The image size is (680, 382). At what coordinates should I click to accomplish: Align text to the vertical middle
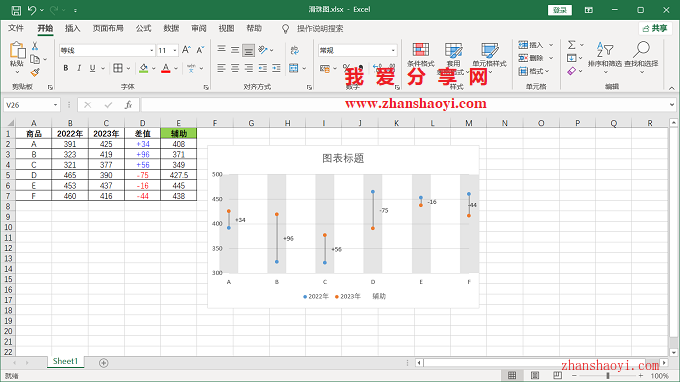click(235, 50)
